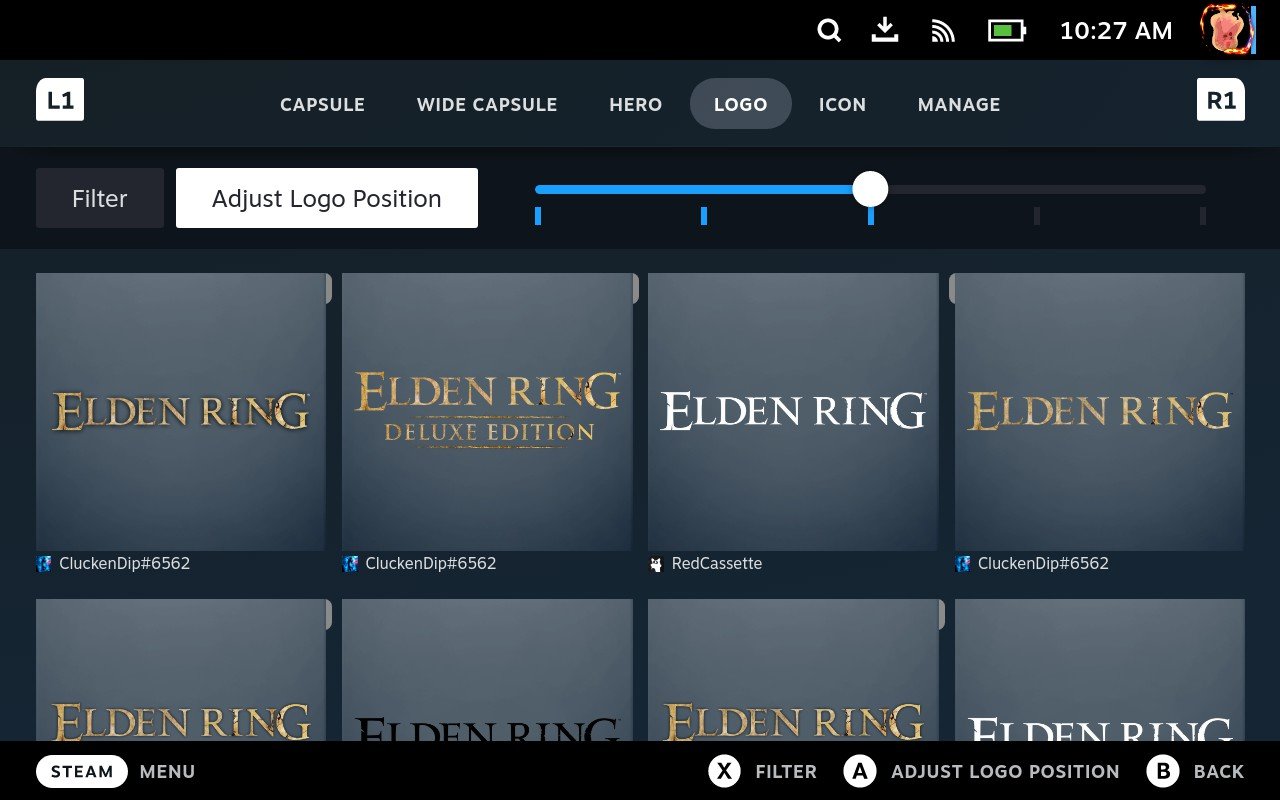Image resolution: width=1280 pixels, height=800 pixels.
Task: Switch to the Wide Capsule tab
Action: 487,104
